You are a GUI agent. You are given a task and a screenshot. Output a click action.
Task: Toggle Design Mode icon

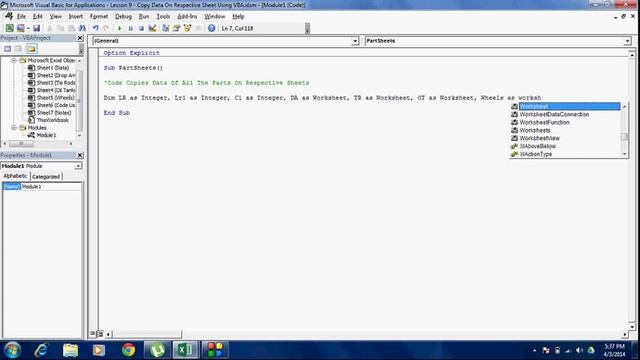click(152, 28)
